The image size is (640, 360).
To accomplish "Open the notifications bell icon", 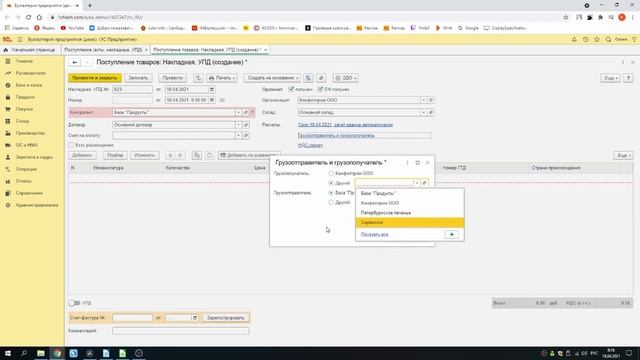I will pos(574,40).
